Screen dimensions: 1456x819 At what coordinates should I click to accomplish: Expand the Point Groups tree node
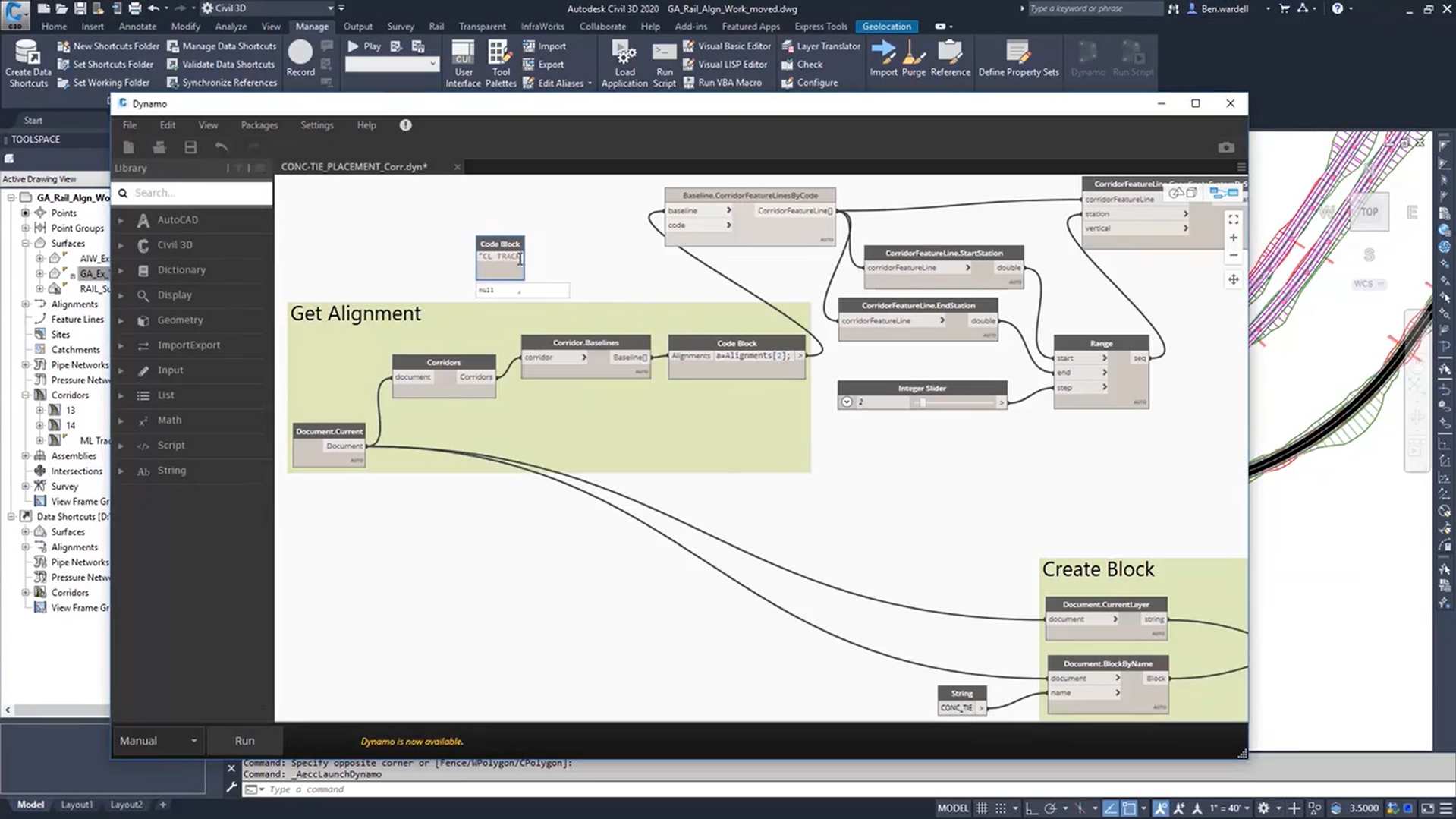[26, 228]
